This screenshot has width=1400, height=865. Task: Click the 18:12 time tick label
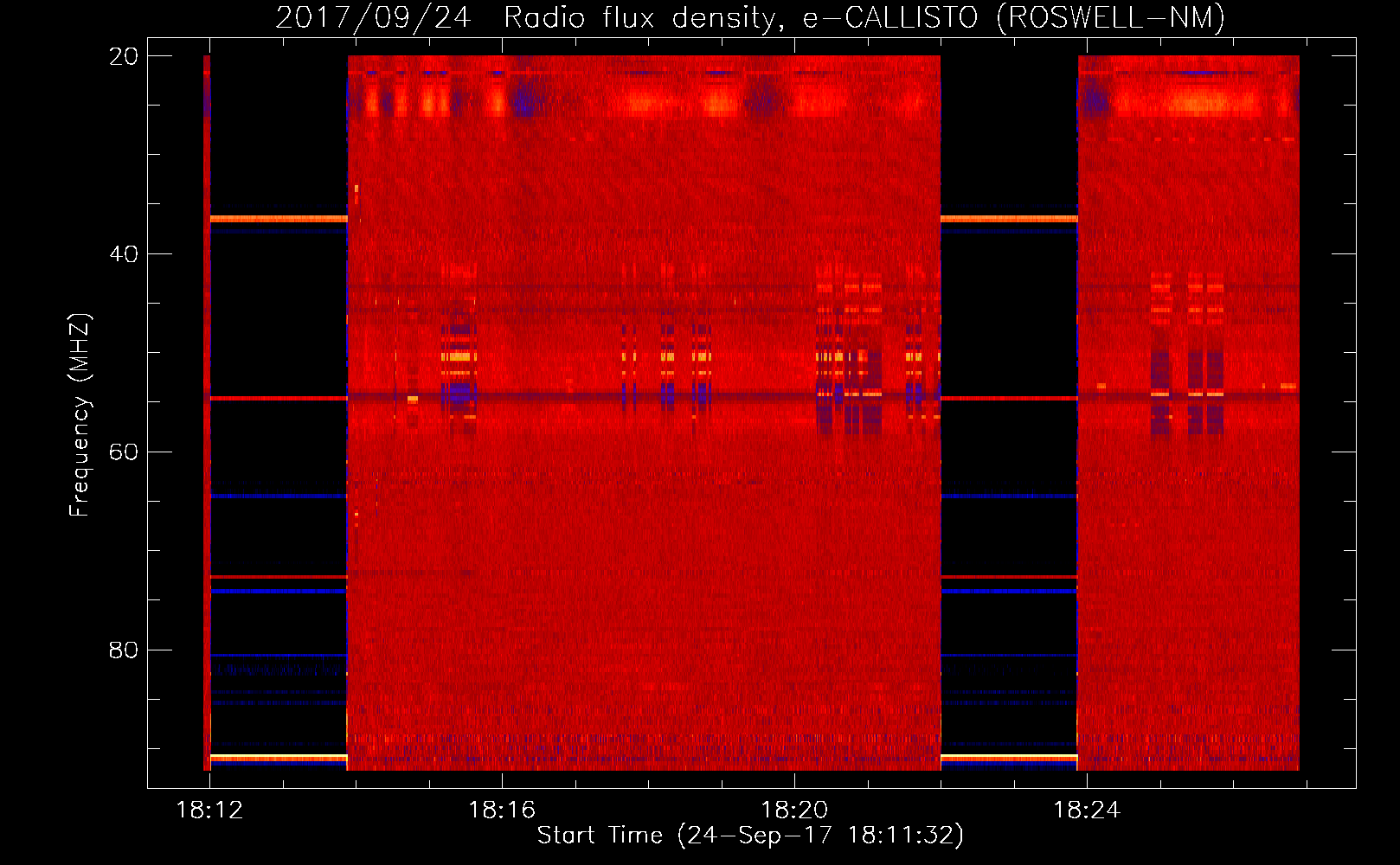tap(209, 811)
